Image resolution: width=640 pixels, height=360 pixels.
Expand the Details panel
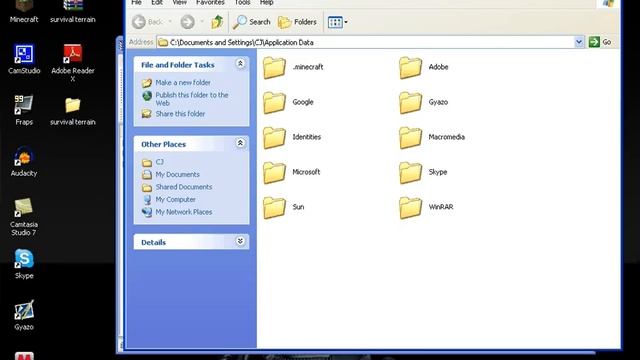pos(240,241)
